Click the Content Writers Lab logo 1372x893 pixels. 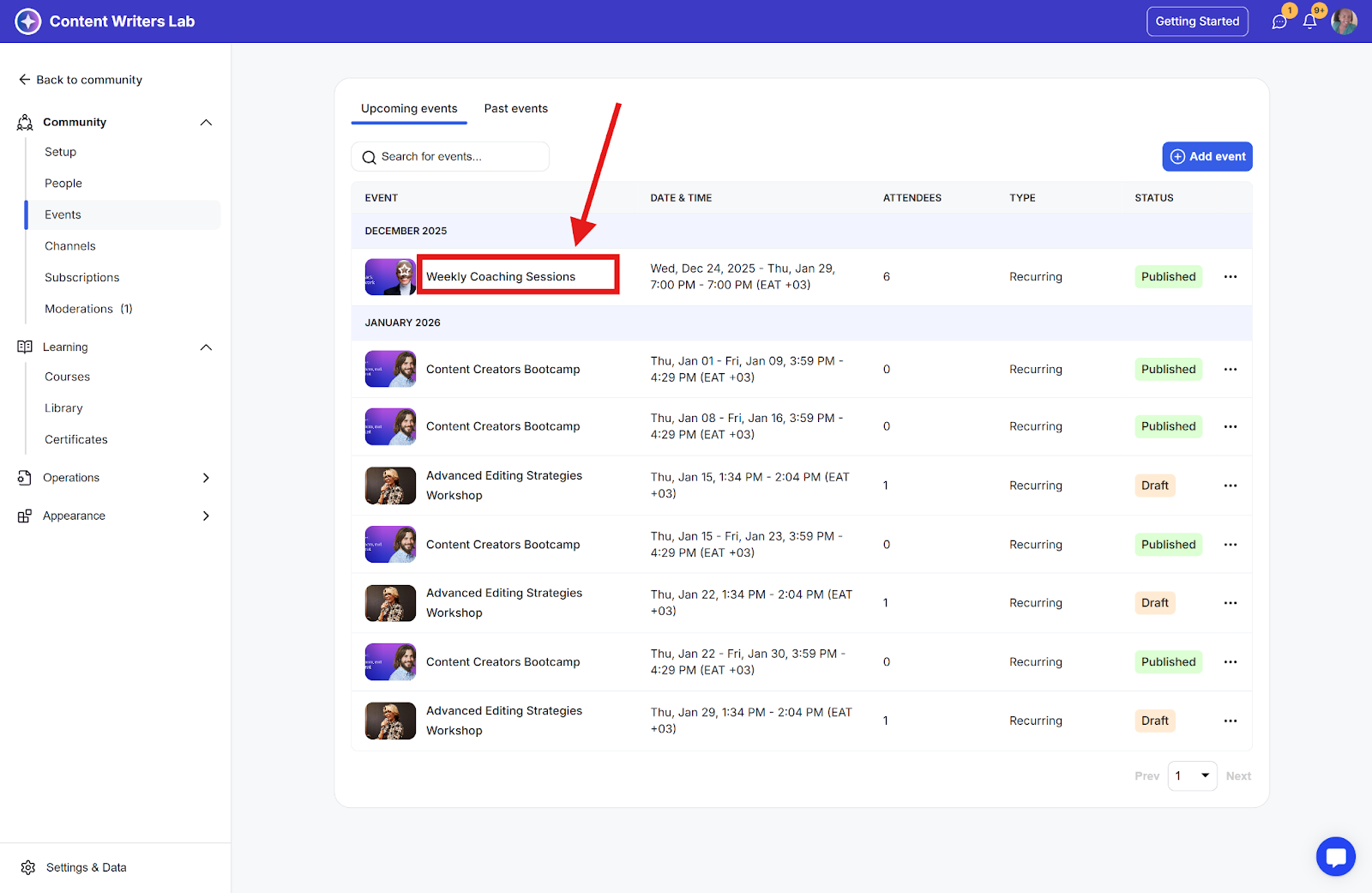coord(28,21)
